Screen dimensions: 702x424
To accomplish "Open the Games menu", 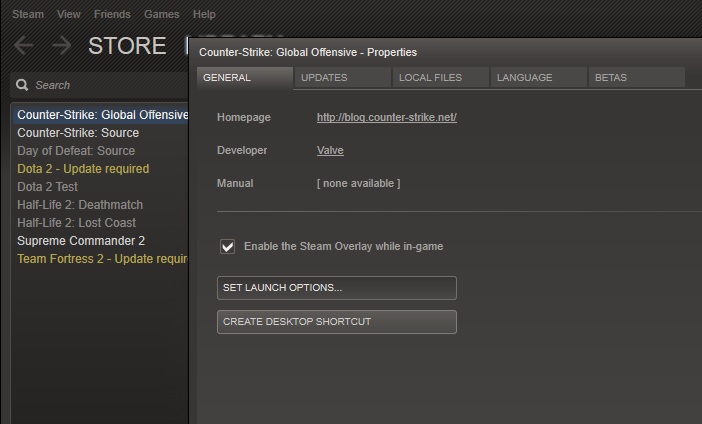I will pyautogui.click(x=162, y=14).
